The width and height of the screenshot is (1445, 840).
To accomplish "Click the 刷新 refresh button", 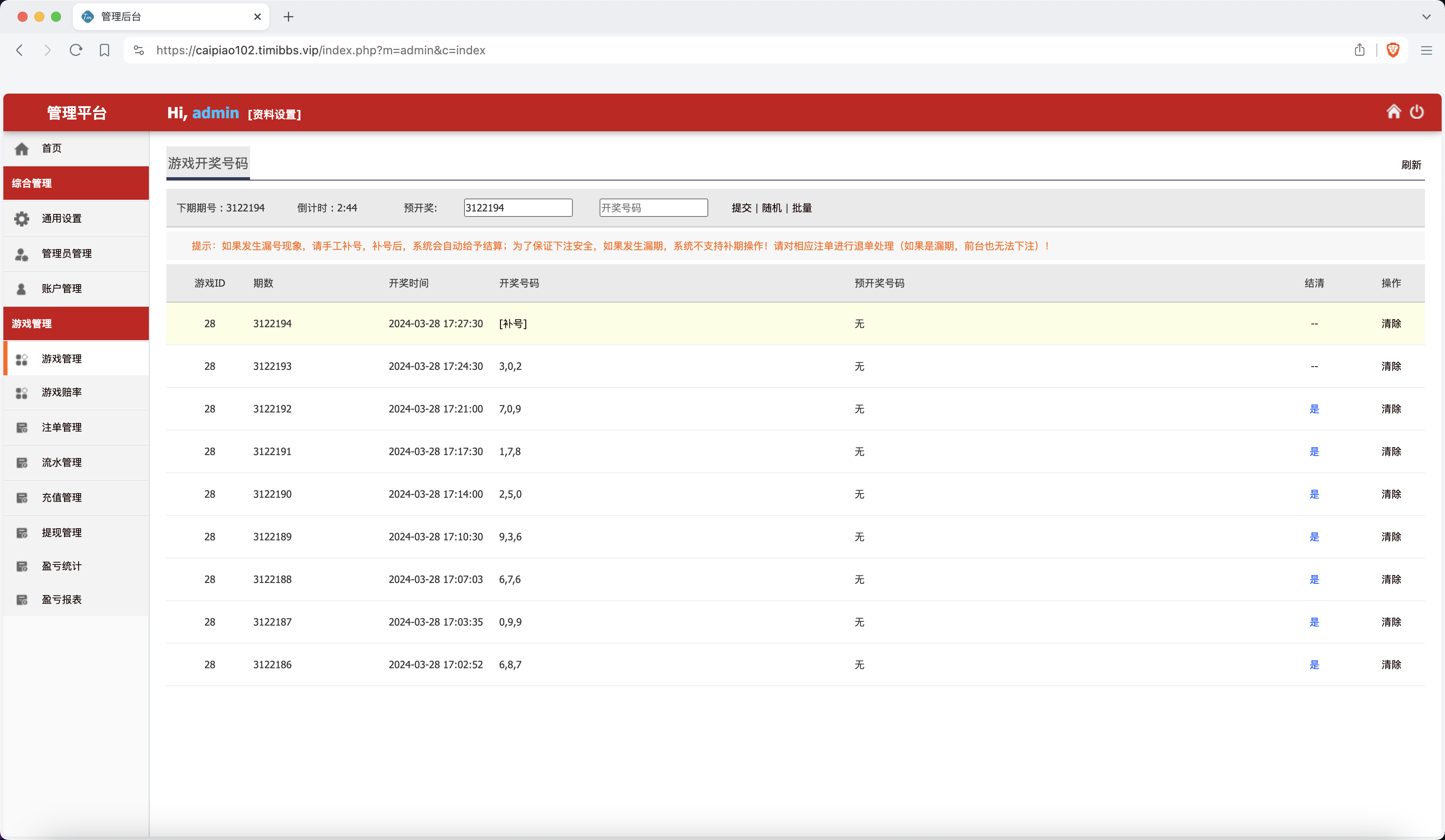I will click(x=1411, y=165).
